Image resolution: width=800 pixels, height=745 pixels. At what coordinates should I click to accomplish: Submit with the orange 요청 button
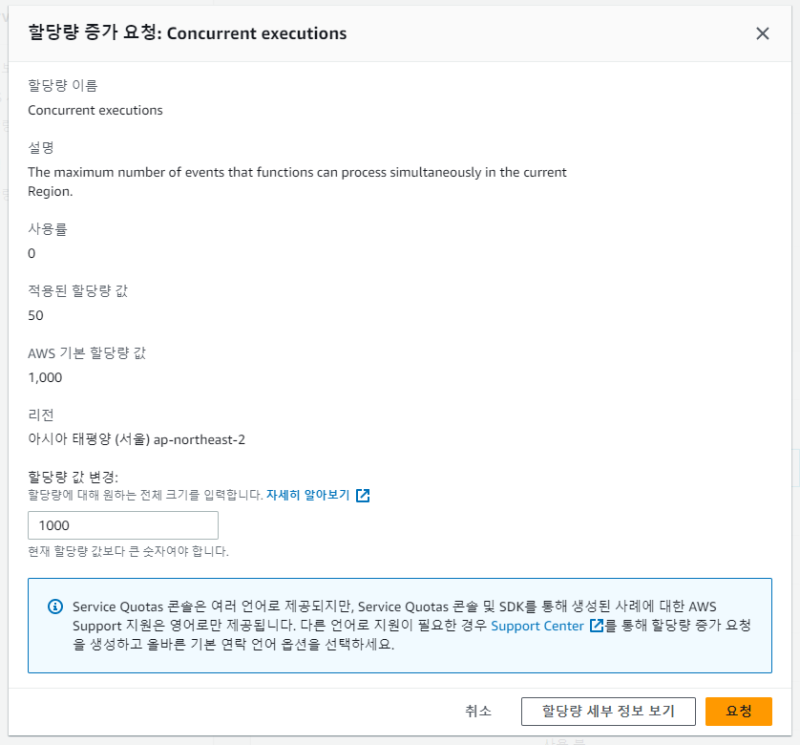(738, 711)
